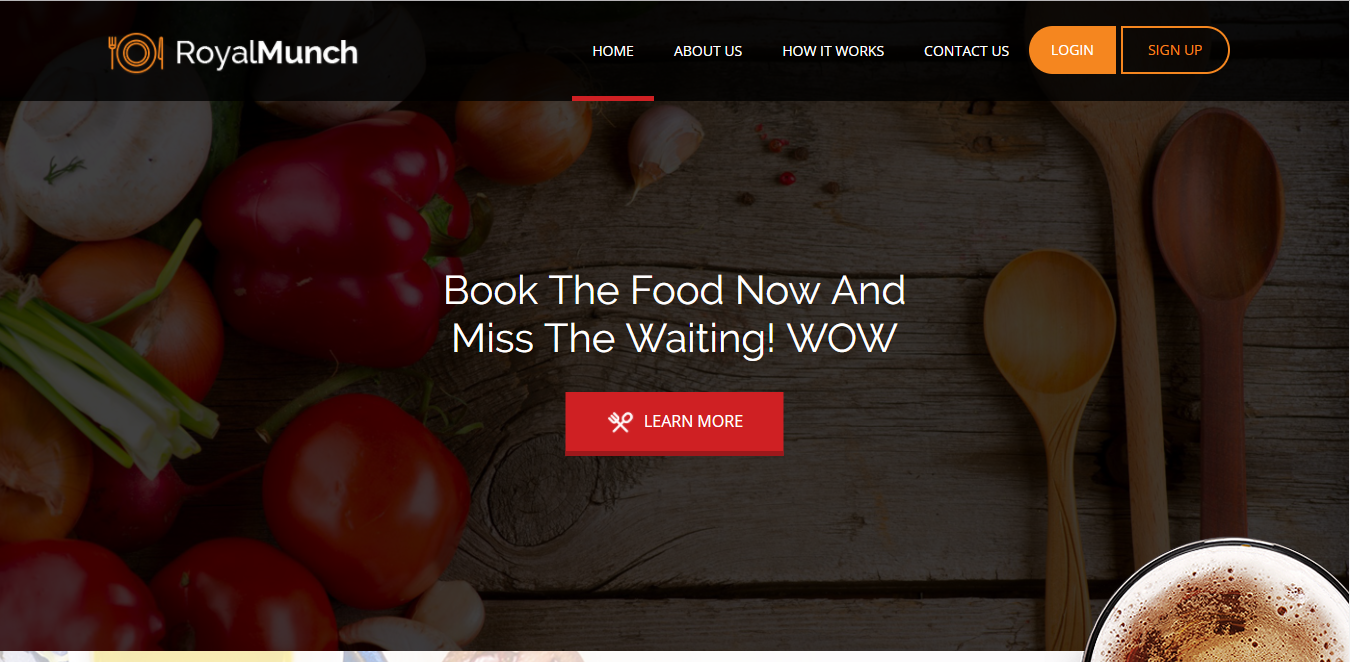The image size is (1350, 662).
Task: Click the orange LOGIN button
Action: [1072, 50]
